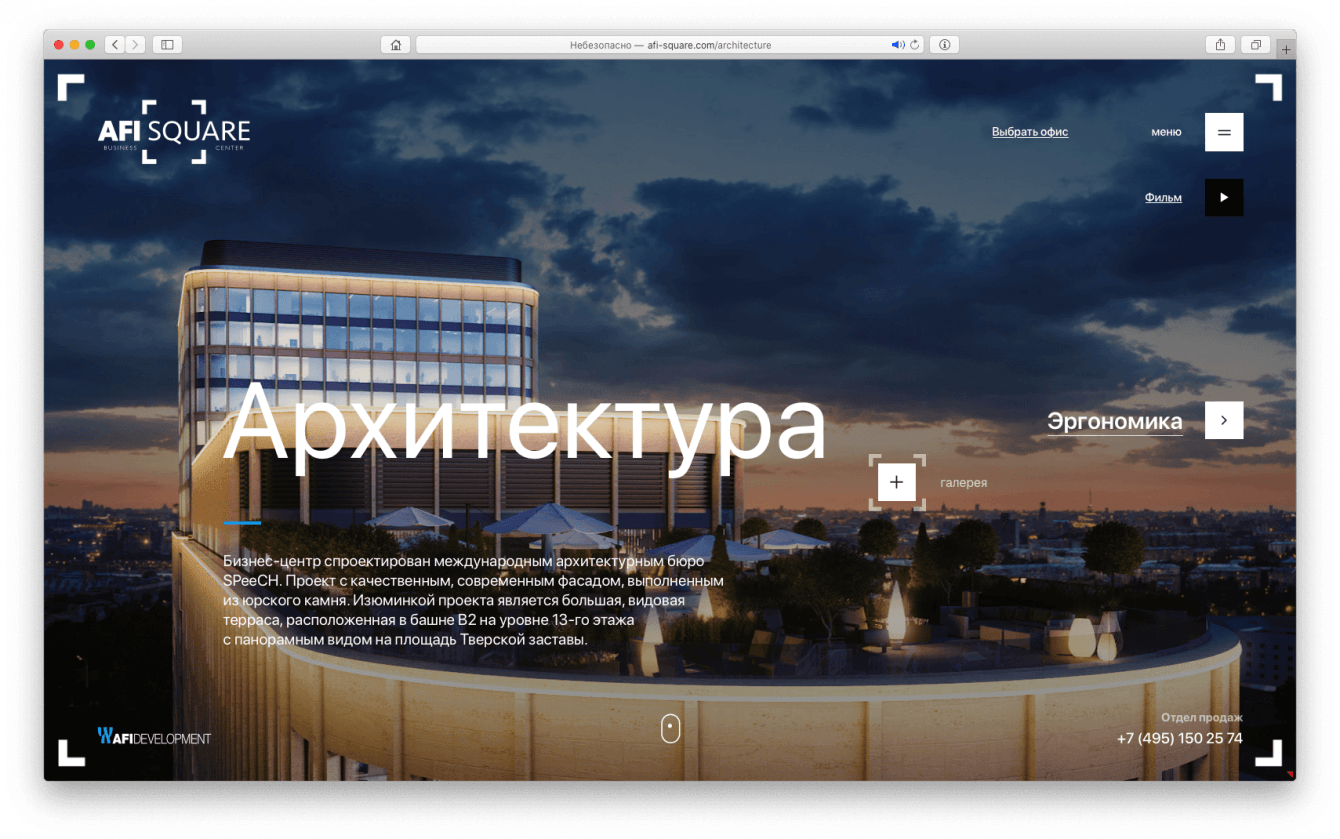Open the Safari home page button
Screen dimensions: 1340x839
(396, 45)
